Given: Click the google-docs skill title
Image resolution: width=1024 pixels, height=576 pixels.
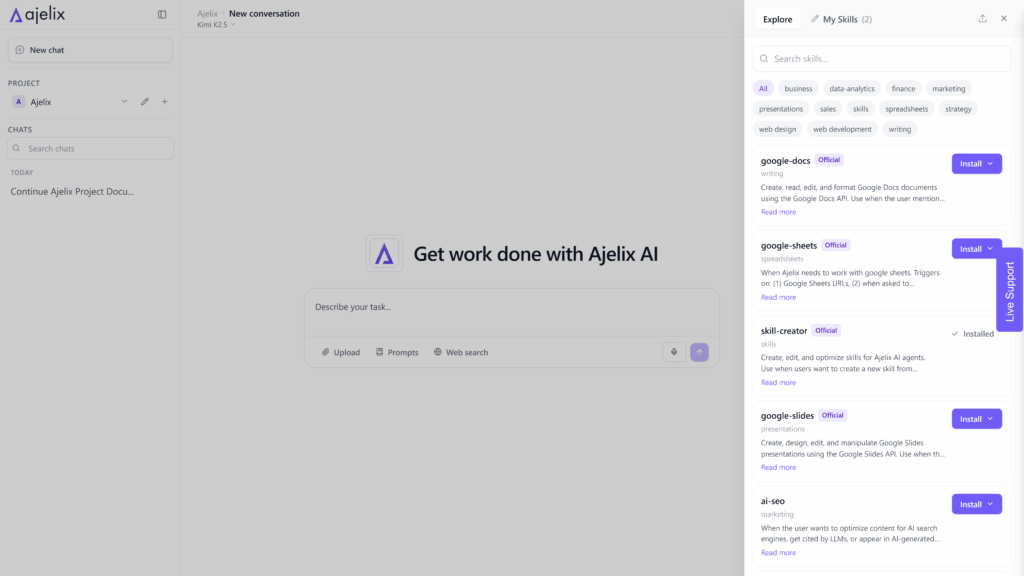Looking at the screenshot, I should tap(785, 161).
